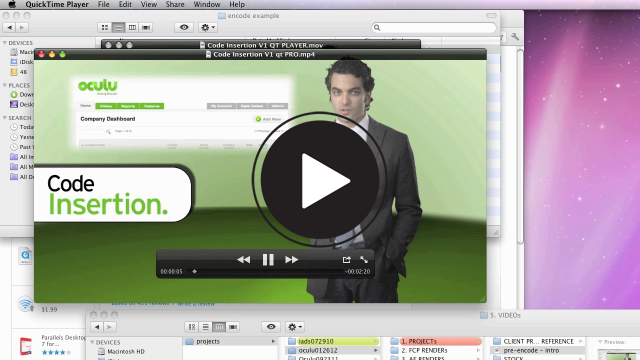Open the share icon in player controls
The width and height of the screenshot is (640, 360).
click(x=347, y=260)
